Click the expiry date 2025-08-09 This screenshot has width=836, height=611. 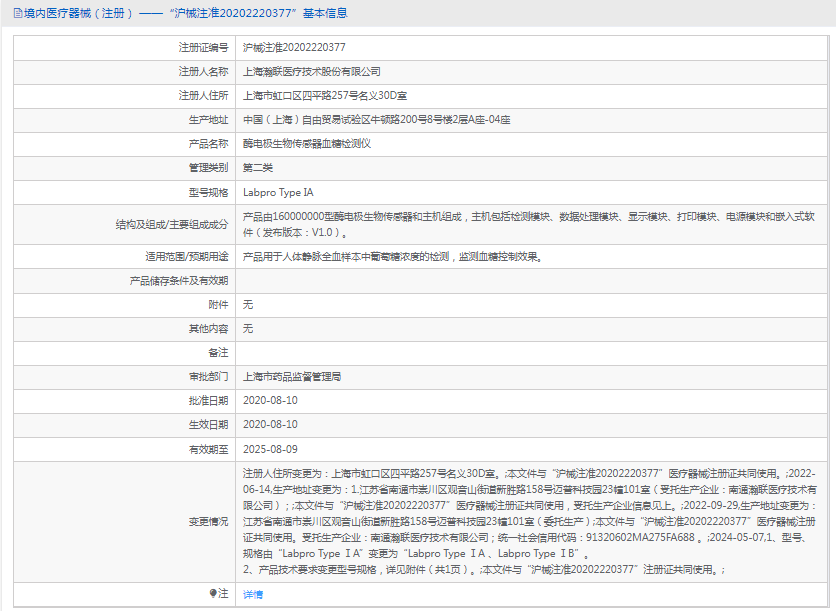[270, 449]
